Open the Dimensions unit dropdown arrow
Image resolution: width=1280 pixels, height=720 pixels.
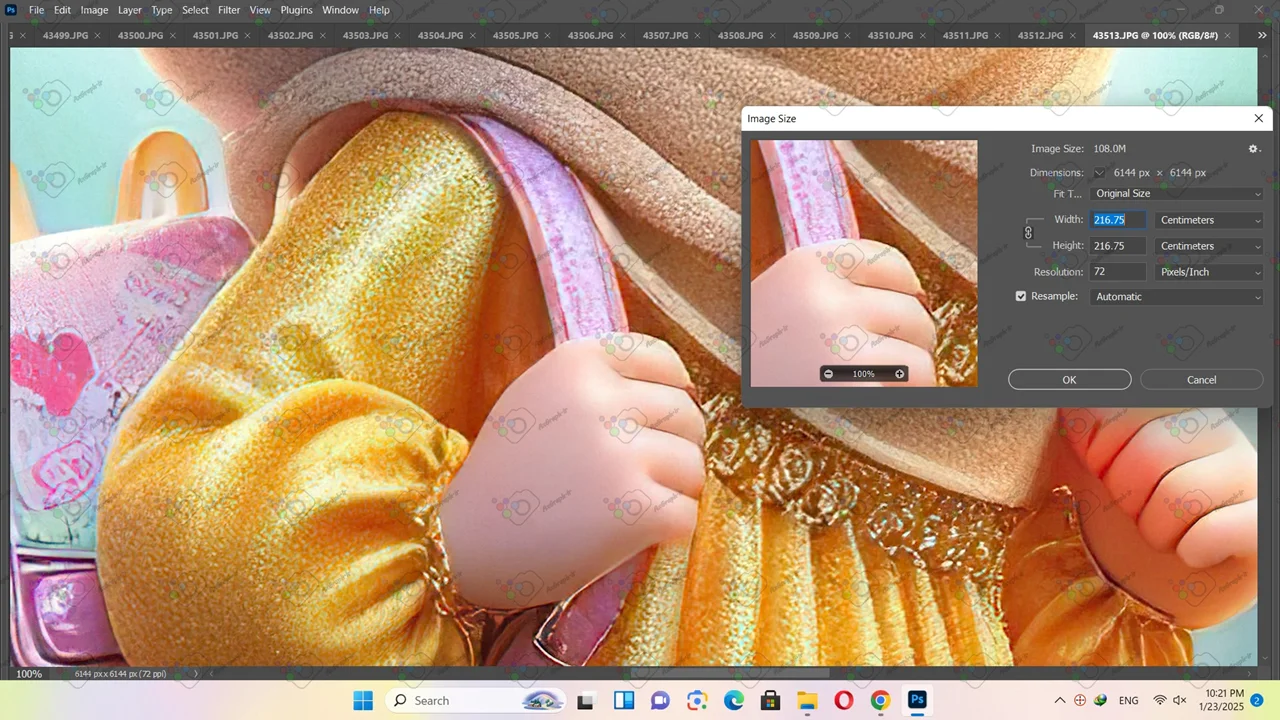point(1100,173)
